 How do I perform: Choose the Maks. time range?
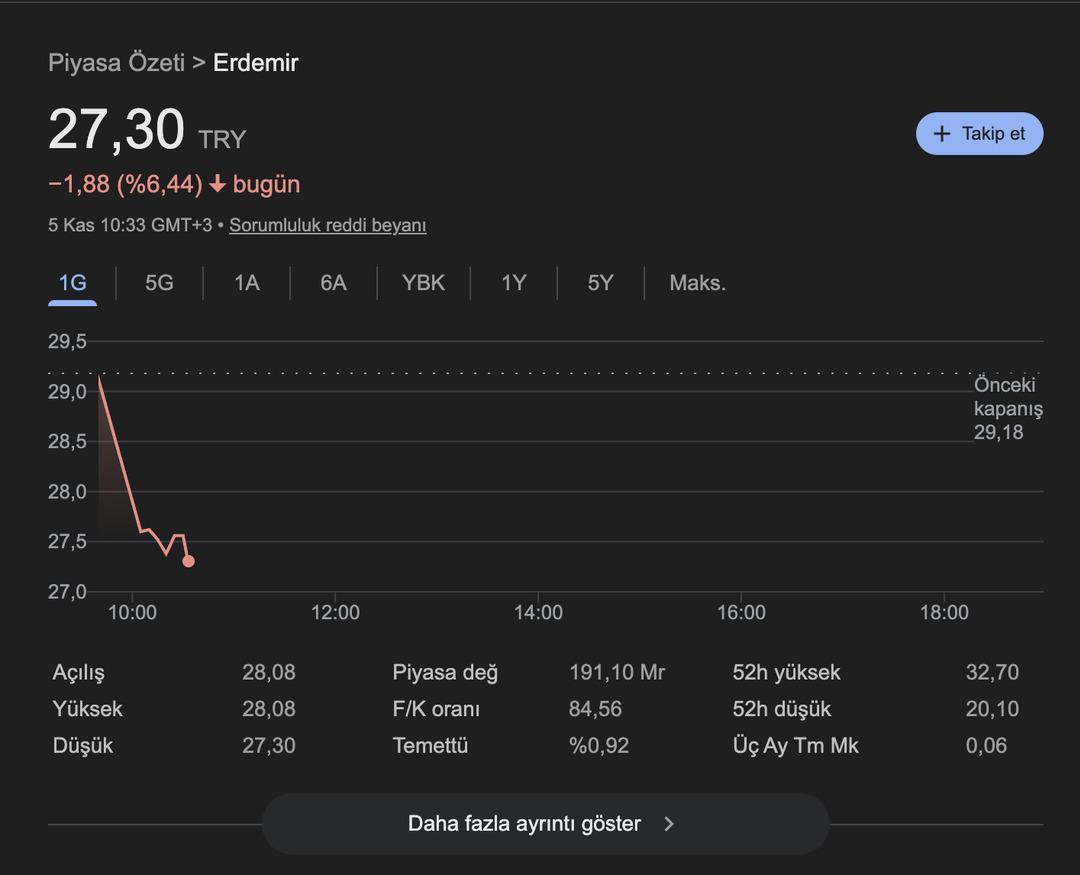697,283
